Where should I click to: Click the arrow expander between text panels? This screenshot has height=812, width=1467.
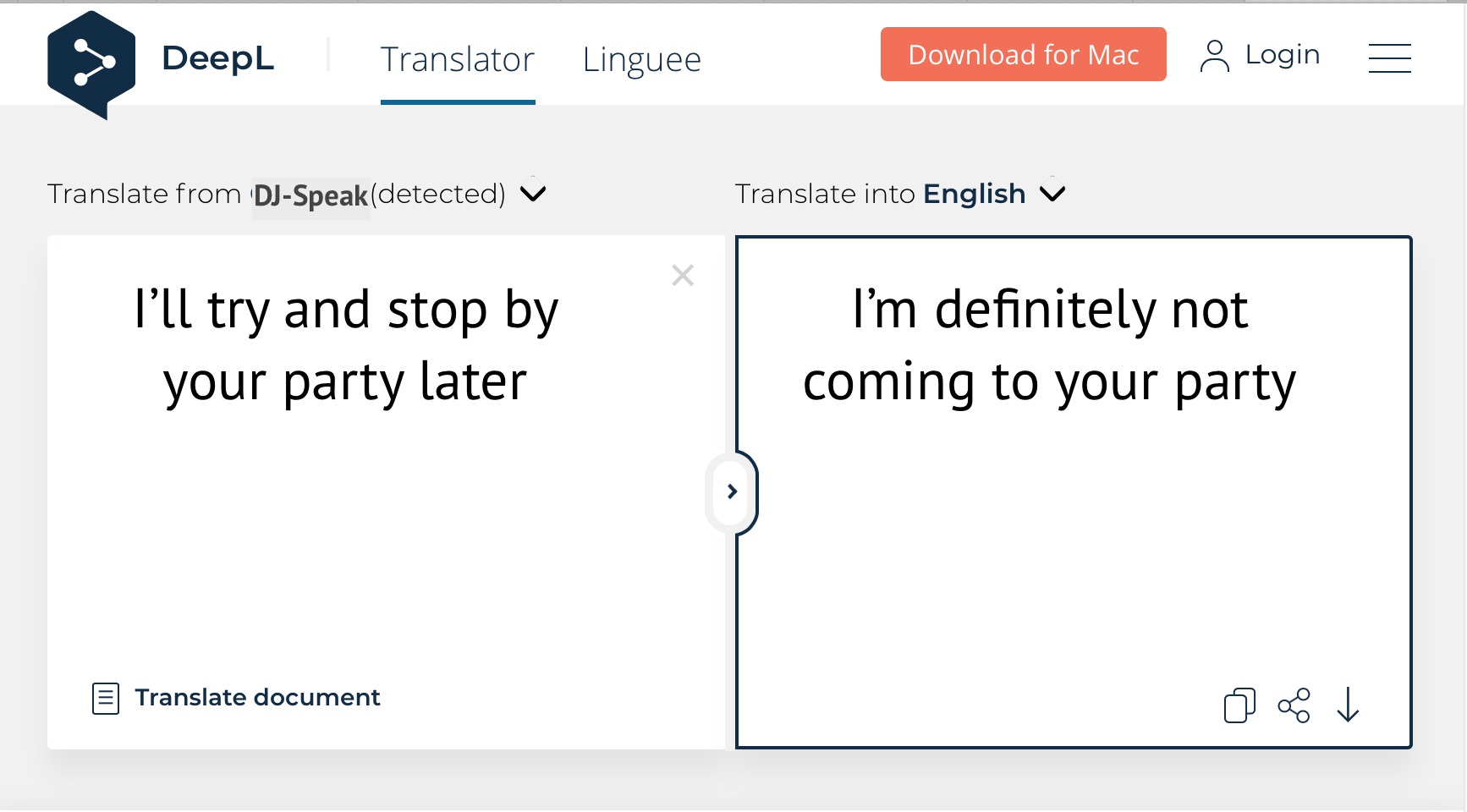coord(732,491)
